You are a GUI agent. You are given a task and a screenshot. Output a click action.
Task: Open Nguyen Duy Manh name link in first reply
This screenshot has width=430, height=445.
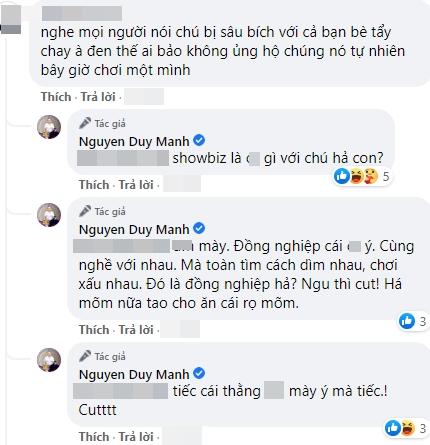point(134,142)
